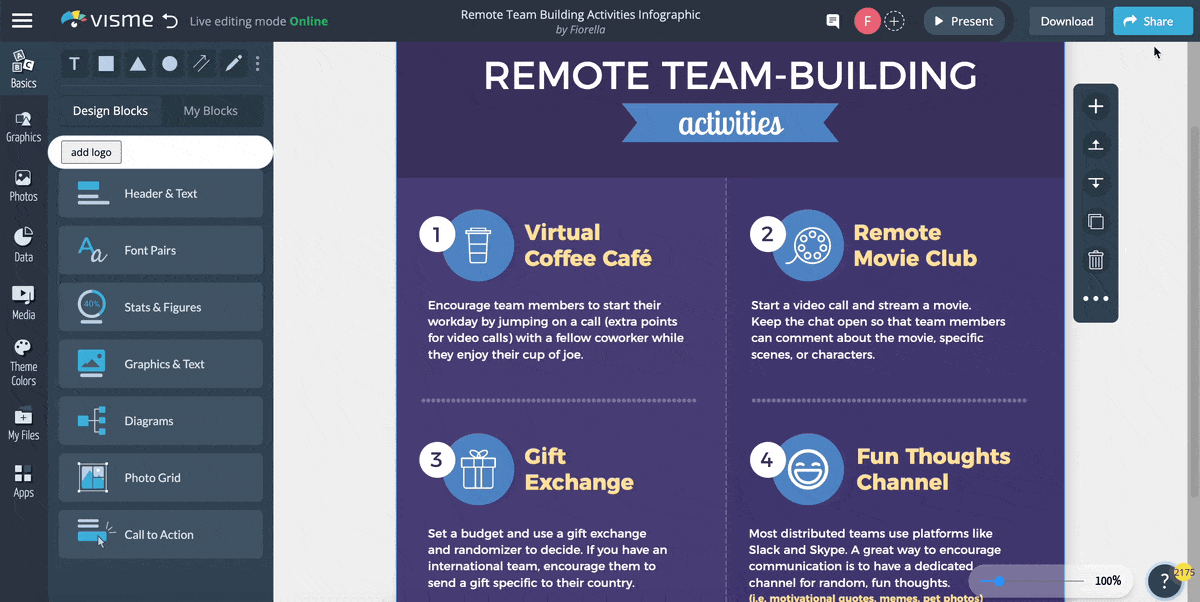Choose the pen drawing tool
The image size is (1200, 602).
pyautogui.click(x=233, y=64)
